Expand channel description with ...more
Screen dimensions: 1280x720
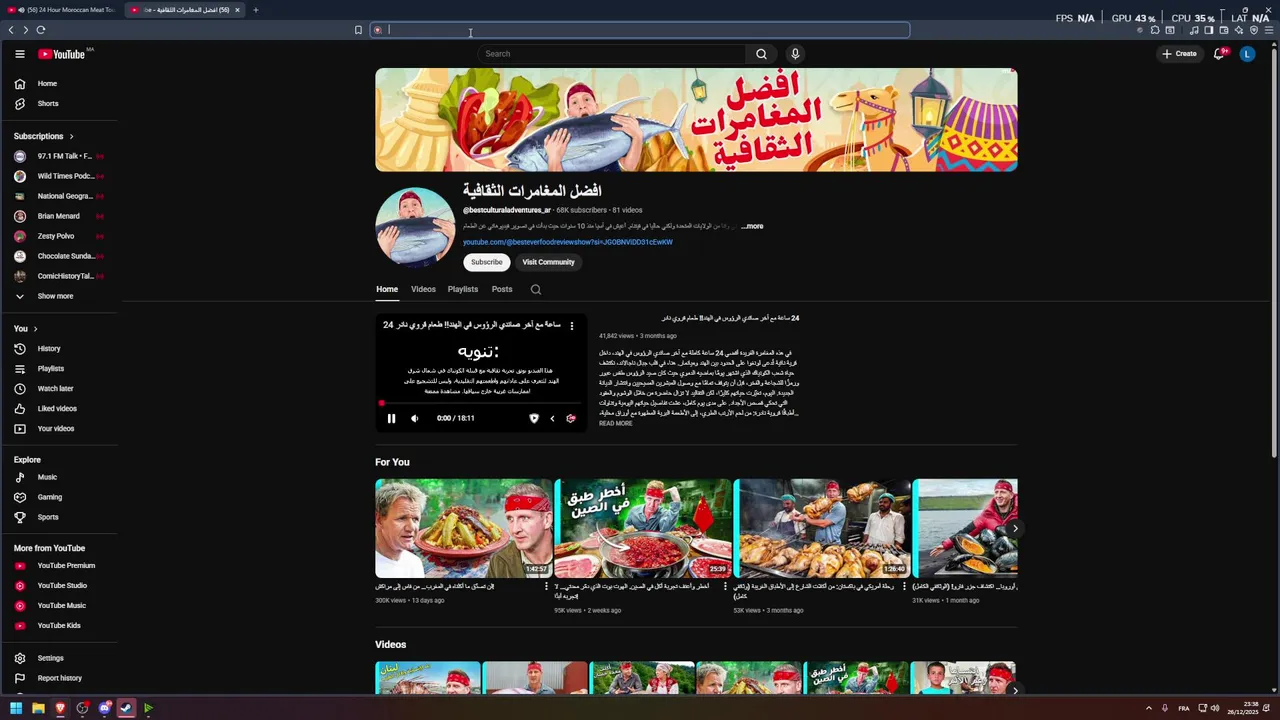pos(752,227)
